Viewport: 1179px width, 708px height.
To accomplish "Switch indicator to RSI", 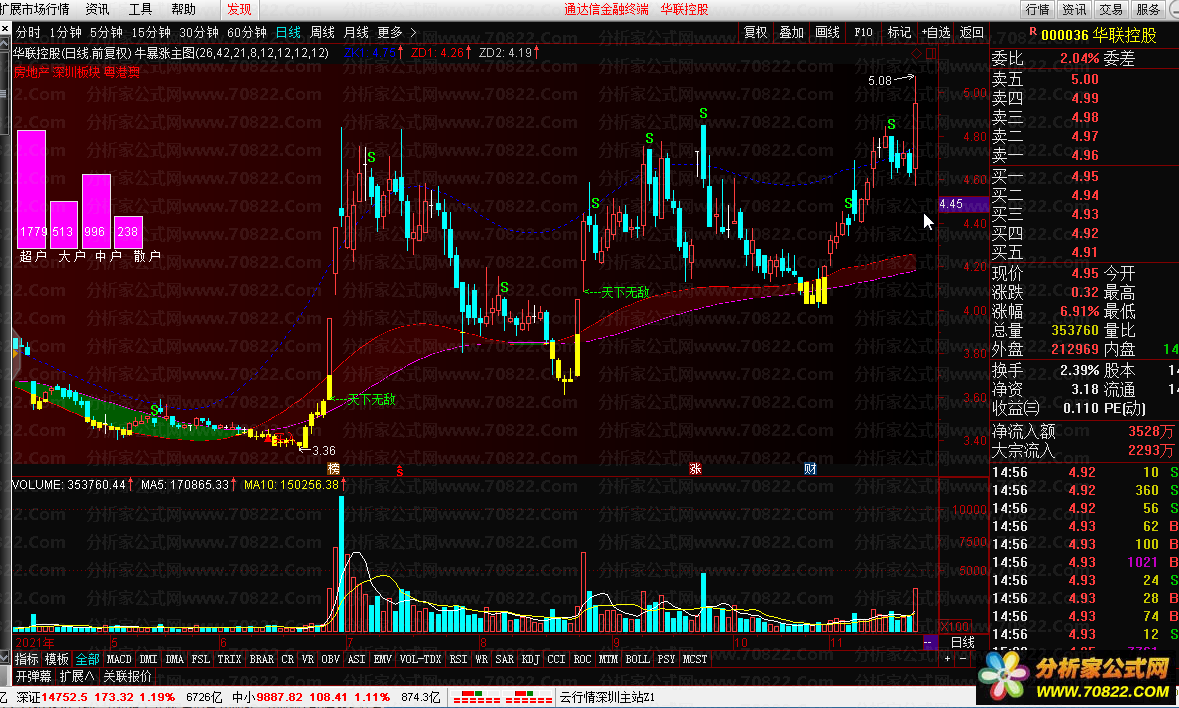I will click(459, 659).
